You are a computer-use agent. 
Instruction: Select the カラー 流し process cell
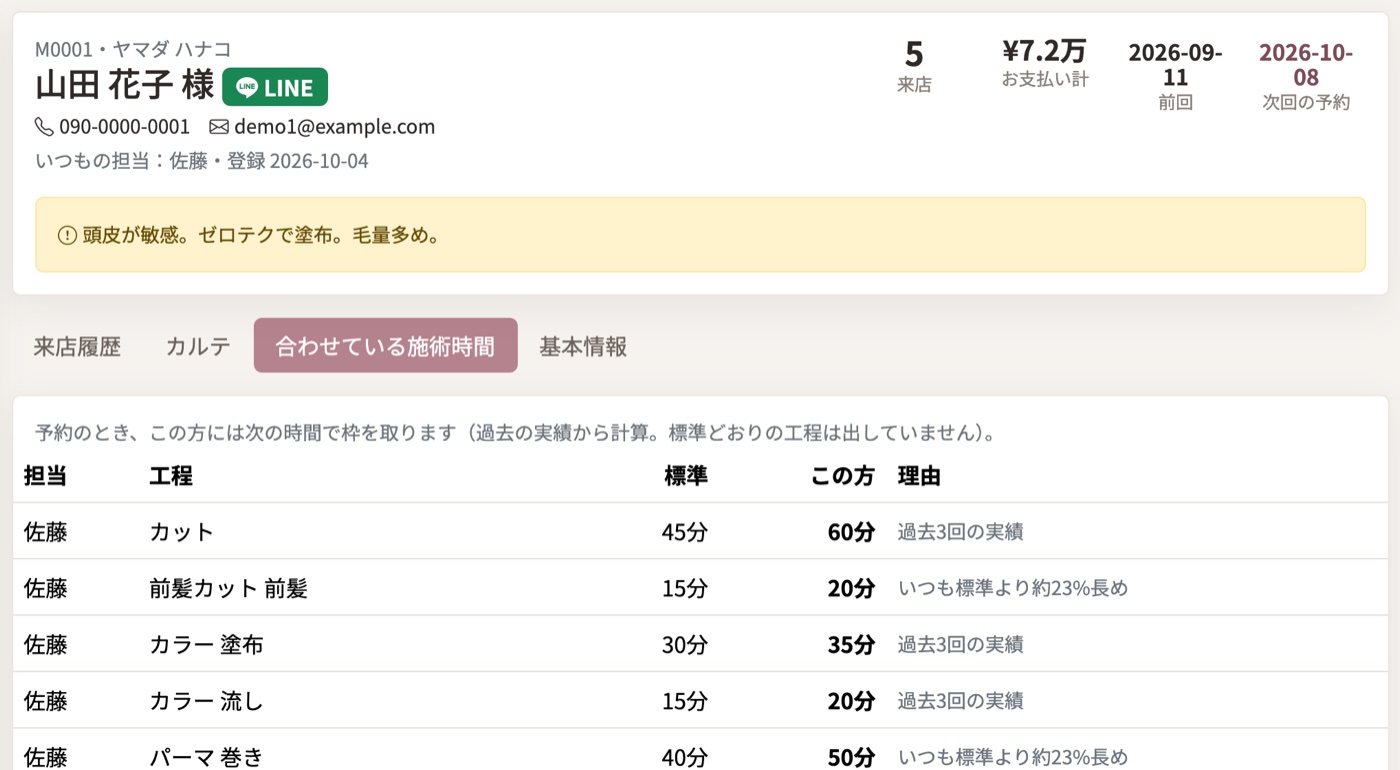pos(206,701)
